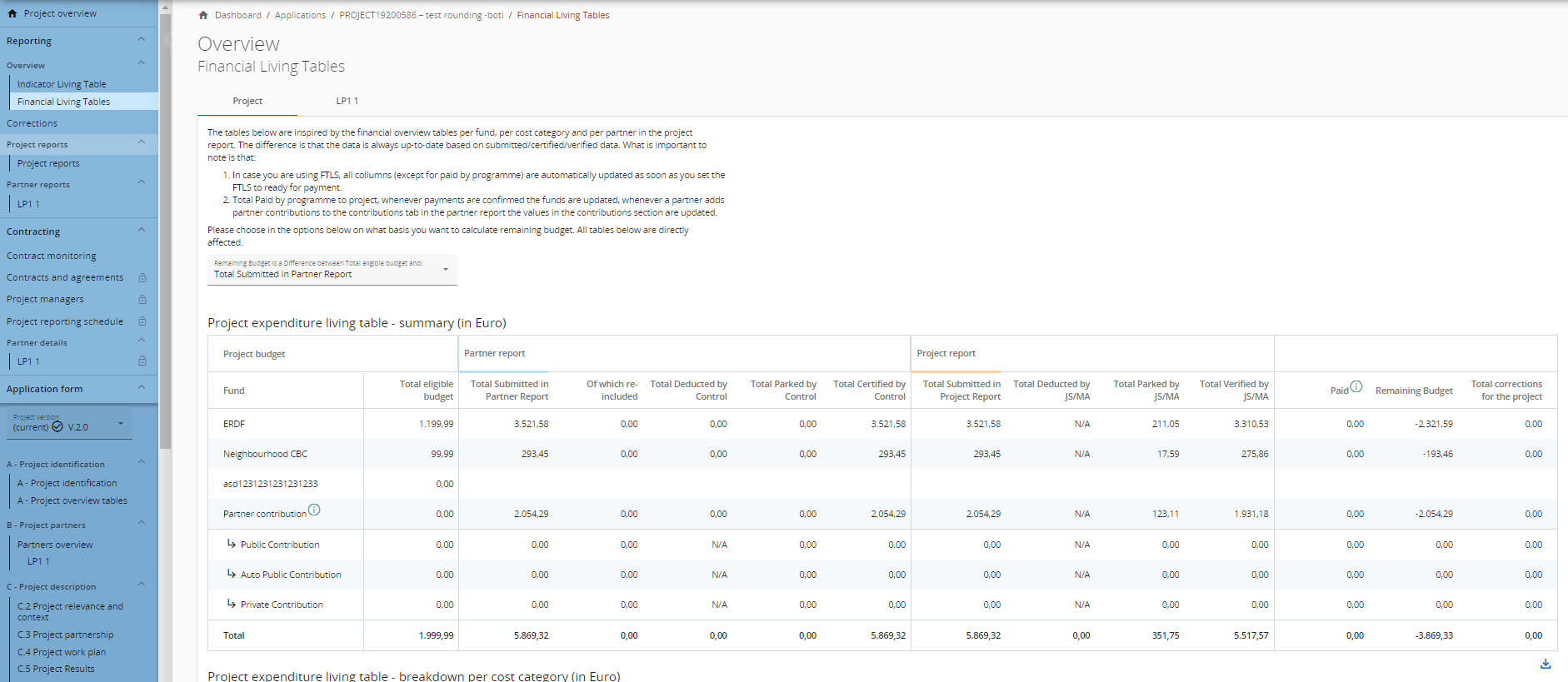The width and height of the screenshot is (1568, 682).
Task: Collapse the Contracting section chevron
Action: point(141,231)
